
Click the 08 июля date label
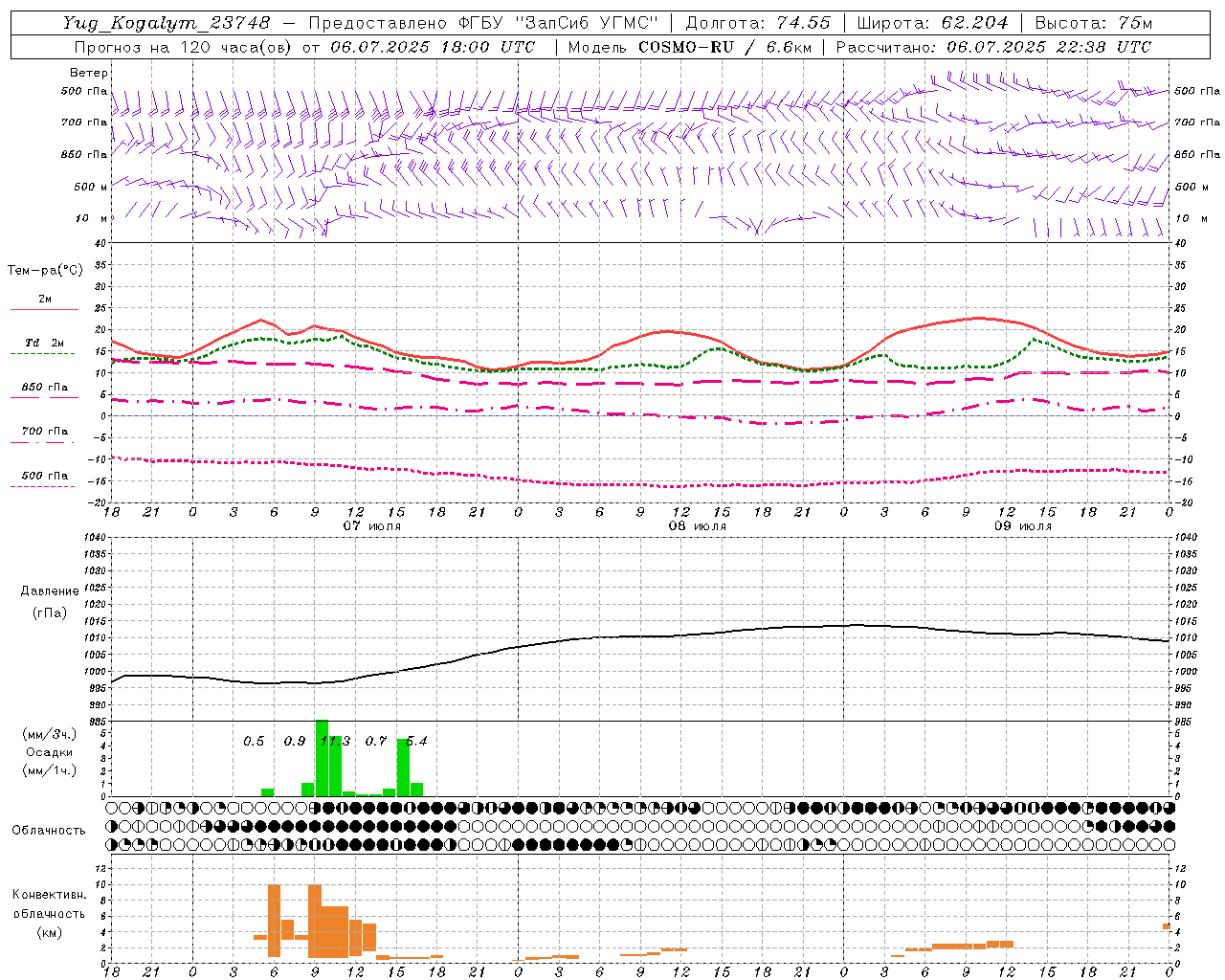click(697, 526)
